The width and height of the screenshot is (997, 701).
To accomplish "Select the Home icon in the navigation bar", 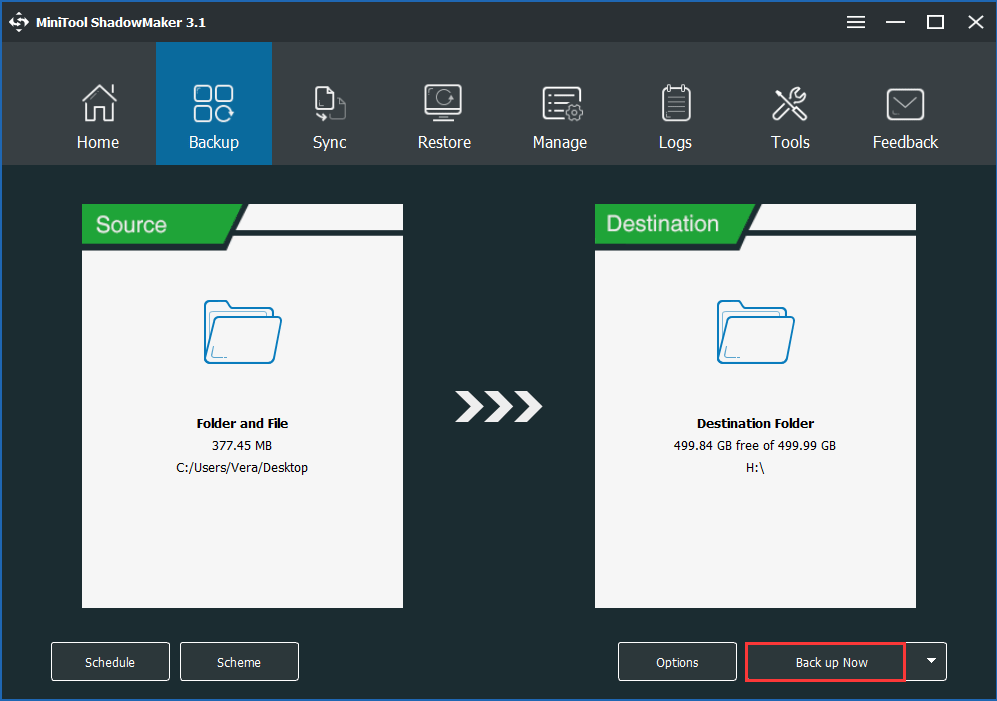I will pyautogui.click(x=98, y=103).
